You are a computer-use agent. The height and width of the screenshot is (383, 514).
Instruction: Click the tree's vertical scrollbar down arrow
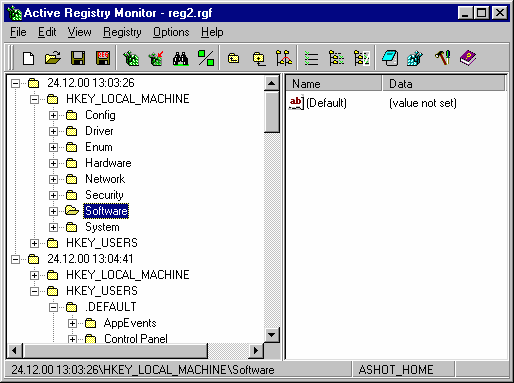click(272, 334)
